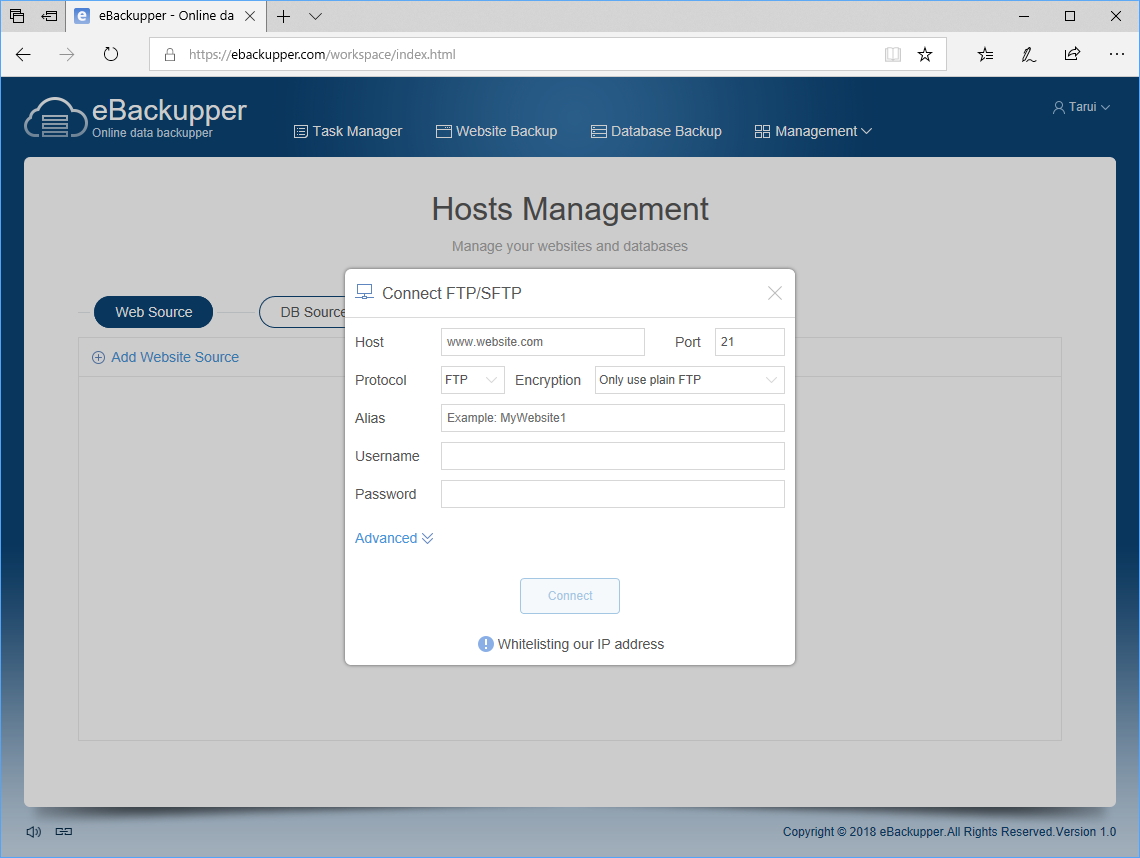Viewport: 1140px width, 858px height.
Task: Click inside the Username input field
Action: [x=612, y=455]
